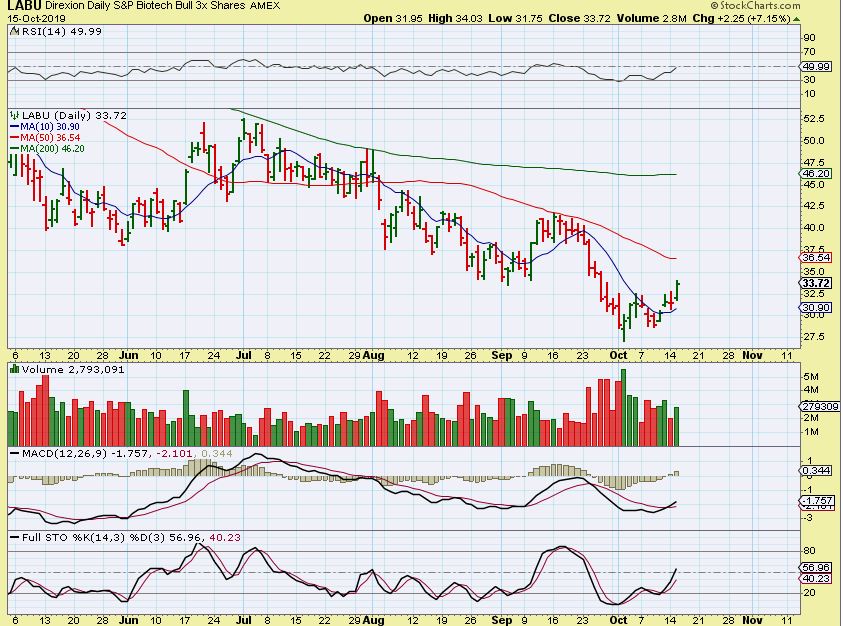The height and width of the screenshot is (626, 843).
Task: Click the red MA(50) legend line
Action: [x=15, y=138]
